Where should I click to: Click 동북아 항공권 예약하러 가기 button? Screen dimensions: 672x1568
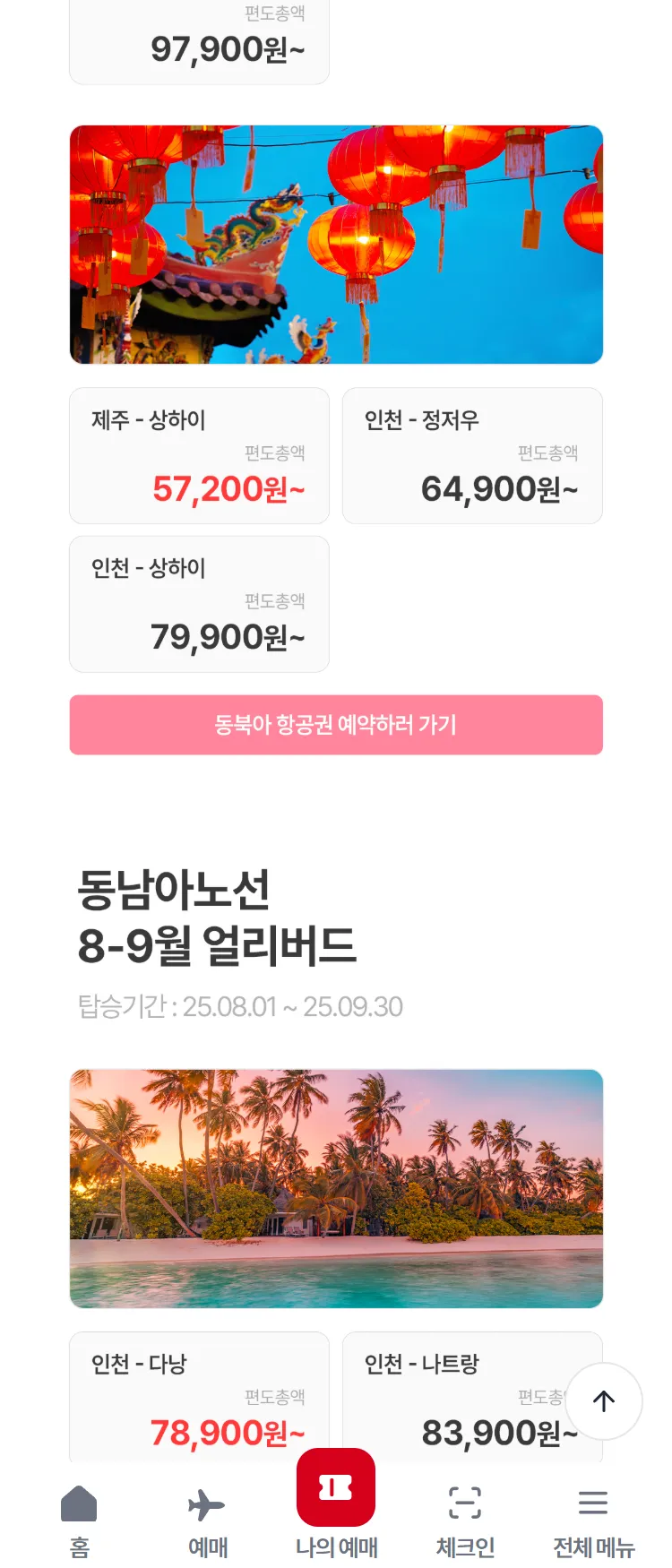[336, 725]
